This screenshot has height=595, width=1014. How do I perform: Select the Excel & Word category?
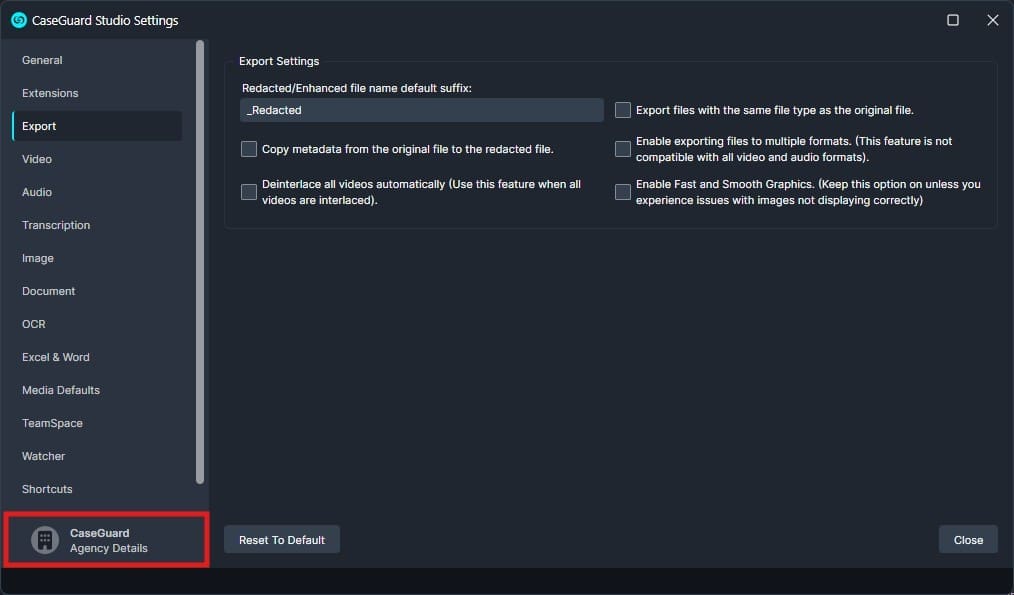[55, 356]
